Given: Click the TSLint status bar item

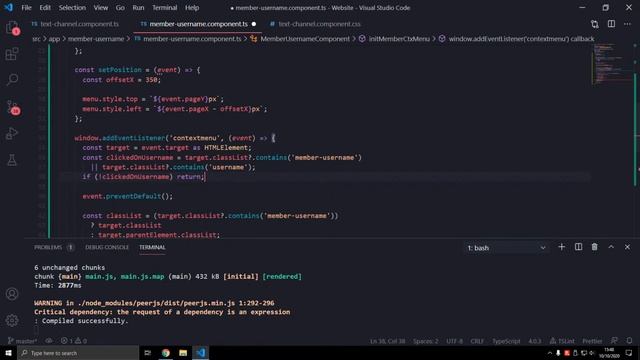Looking at the screenshot, I should [x=562, y=341].
